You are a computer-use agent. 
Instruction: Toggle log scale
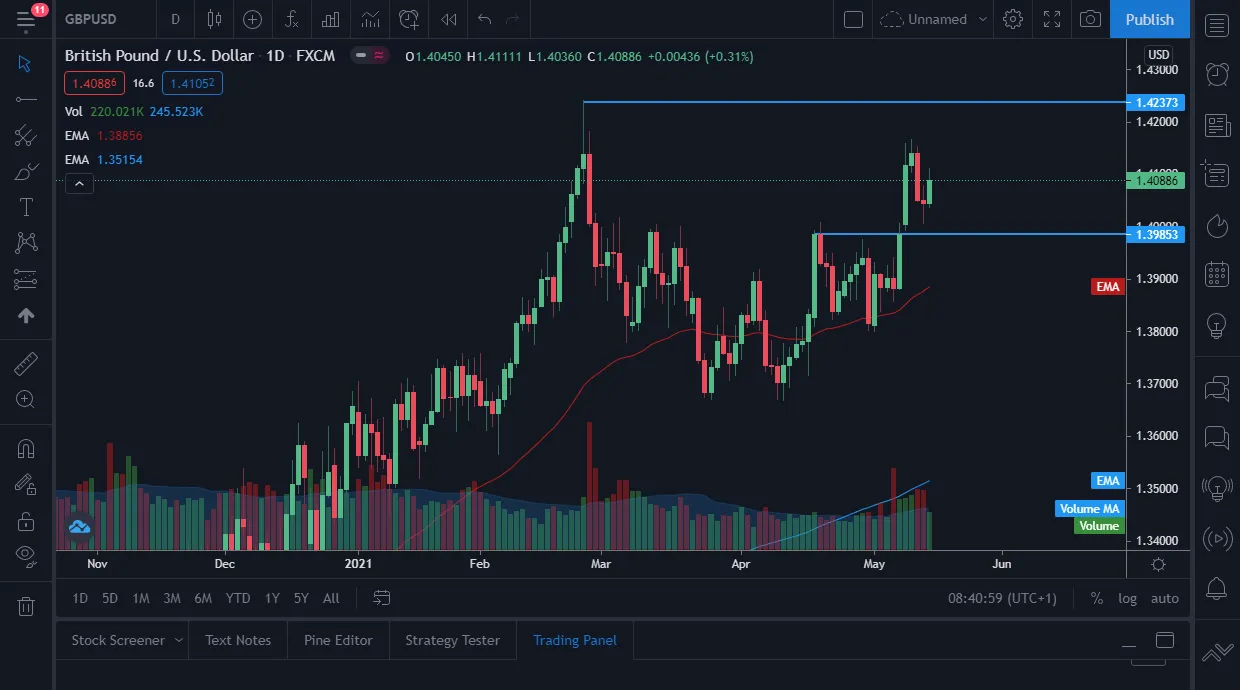click(1127, 598)
